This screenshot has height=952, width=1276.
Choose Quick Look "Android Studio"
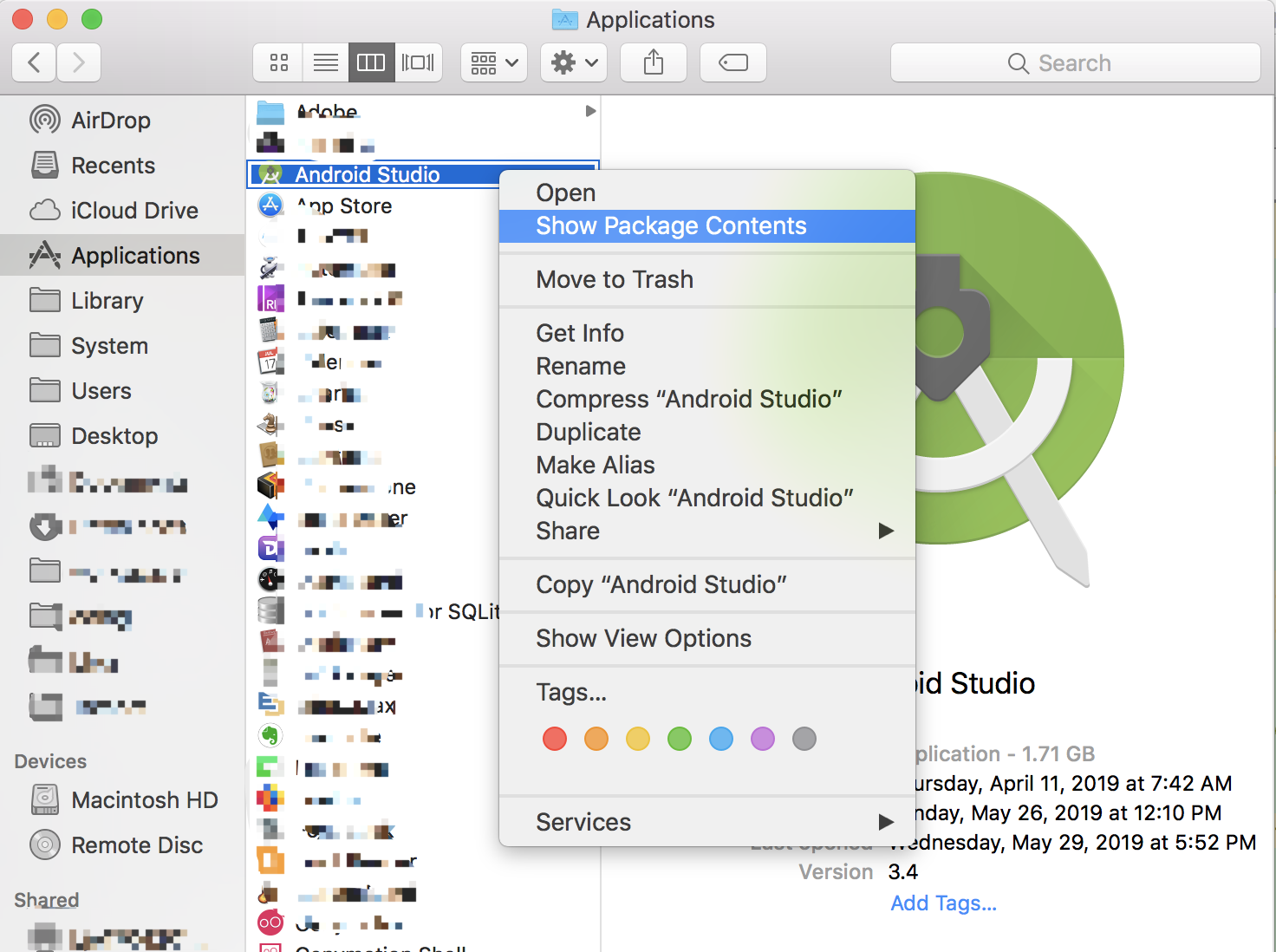coord(707,498)
